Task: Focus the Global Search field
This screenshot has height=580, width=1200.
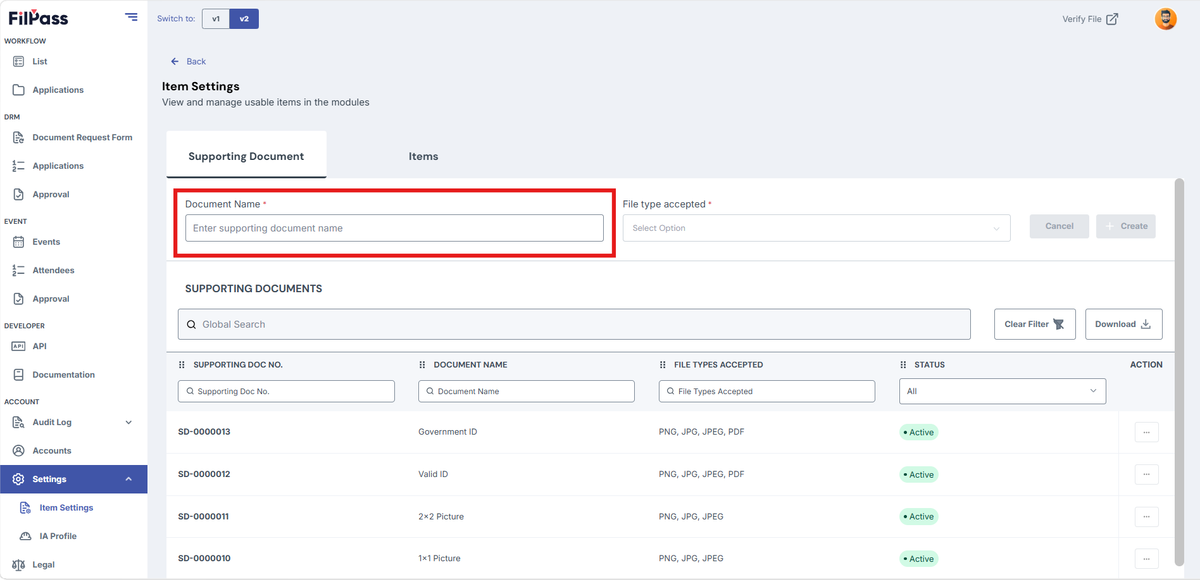Action: [574, 324]
